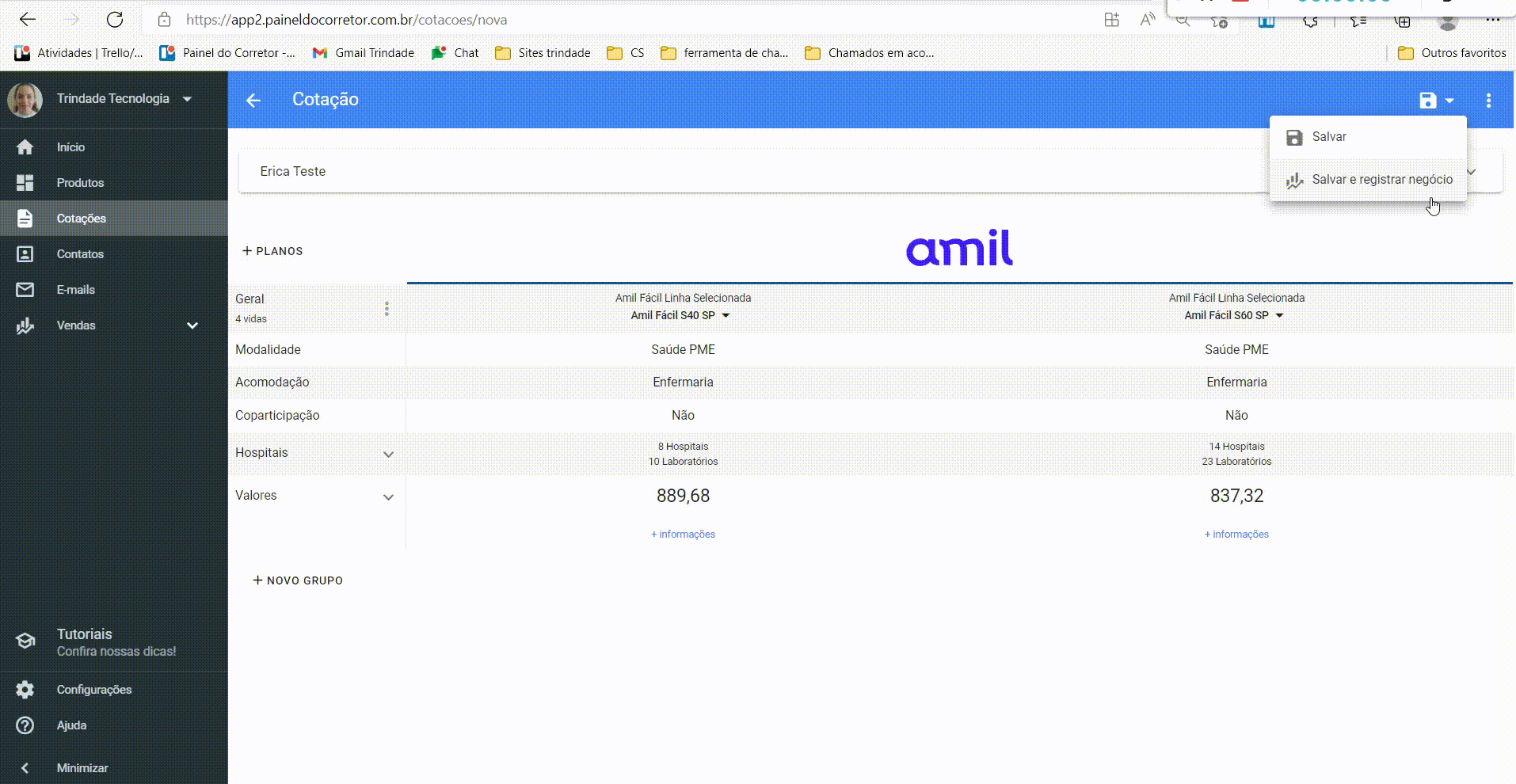
Task: Click the Acomodação row label
Action: pyautogui.click(x=272, y=382)
